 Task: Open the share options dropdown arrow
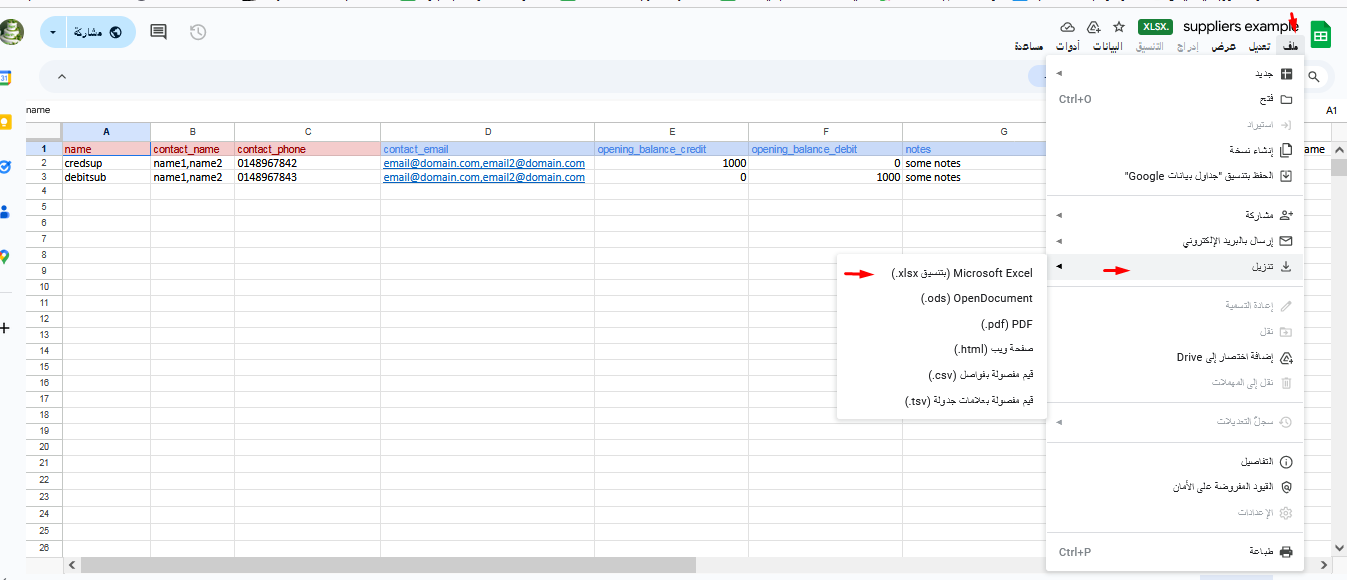point(53,32)
